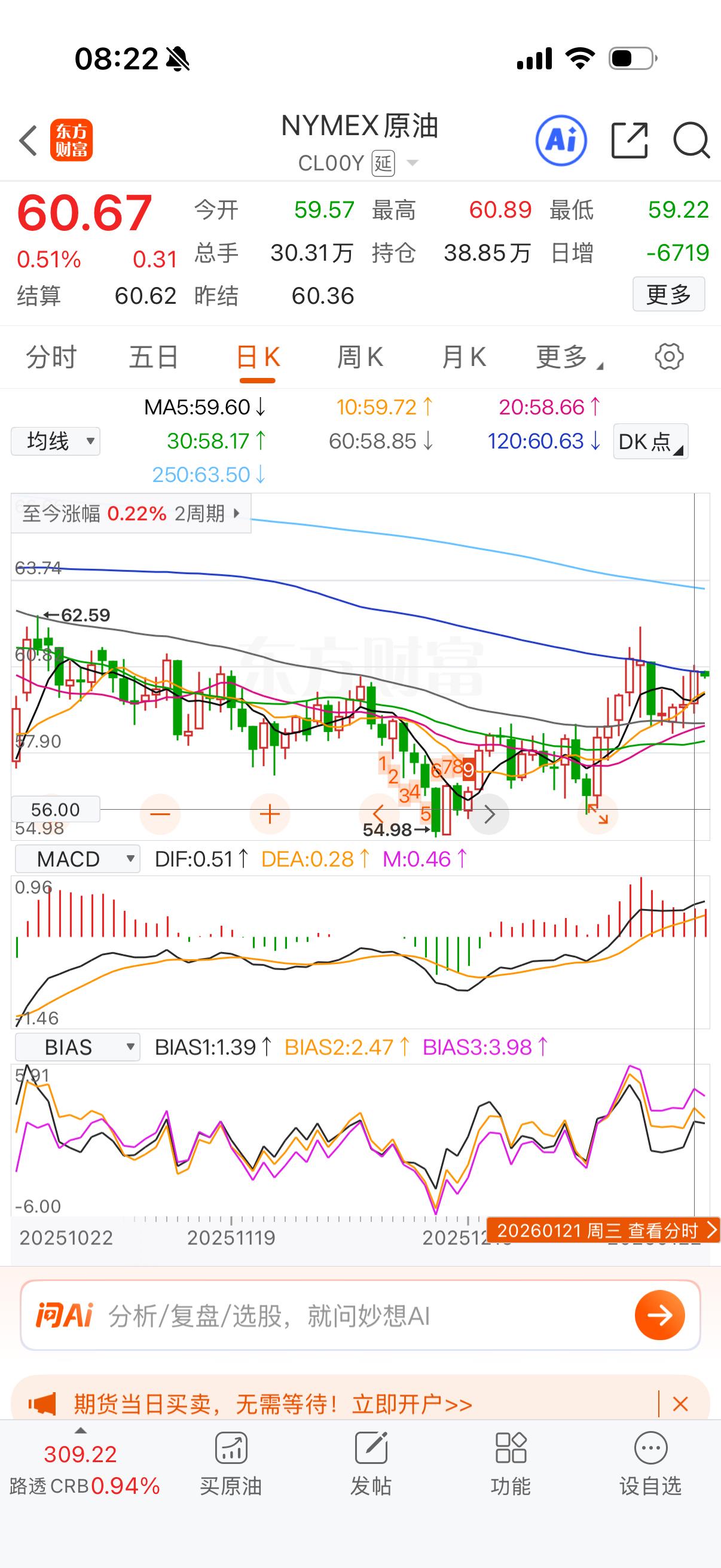Open chart settings gear icon
The image size is (721, 1568).
(668, 356)
